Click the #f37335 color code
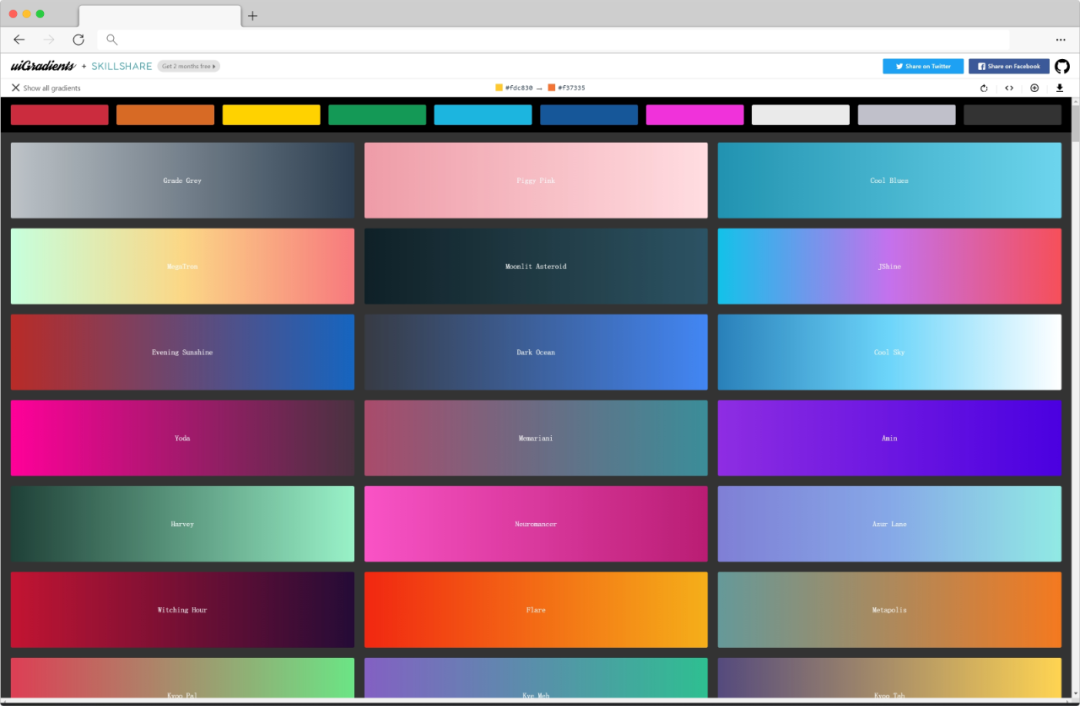The height and width of the screenshot is (706, 1080). click(571, 87)
